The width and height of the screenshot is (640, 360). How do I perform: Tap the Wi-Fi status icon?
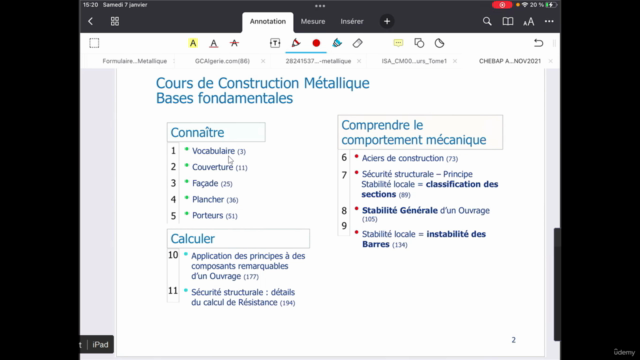(x=525, y=5)
